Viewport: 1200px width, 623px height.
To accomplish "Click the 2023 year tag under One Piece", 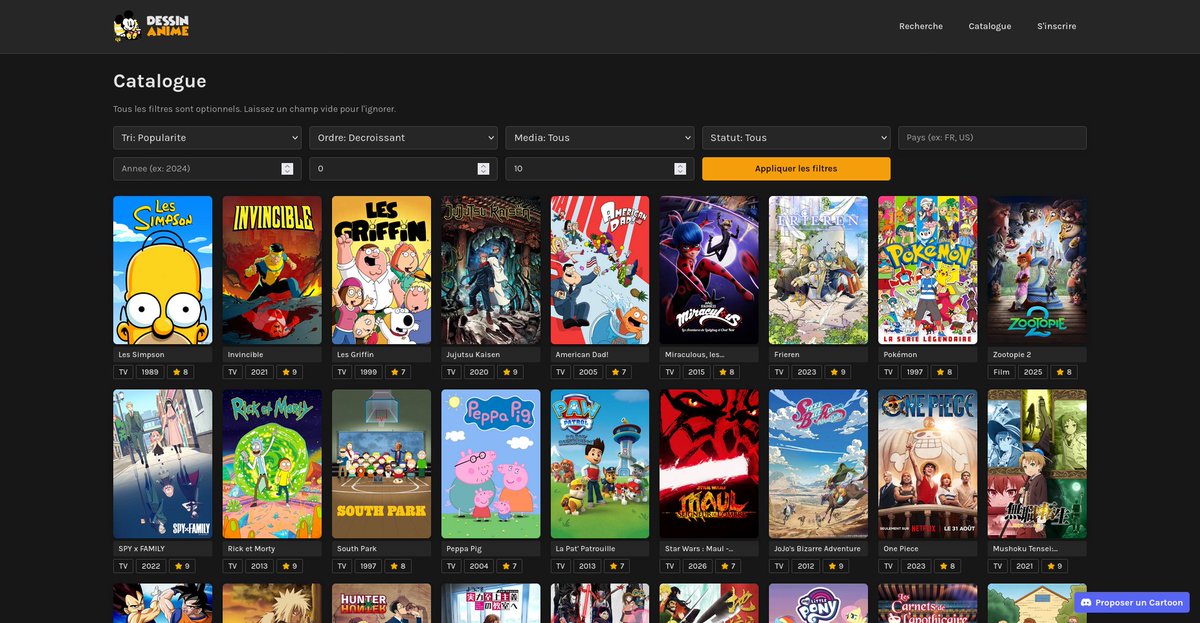I will click(916, 566).
